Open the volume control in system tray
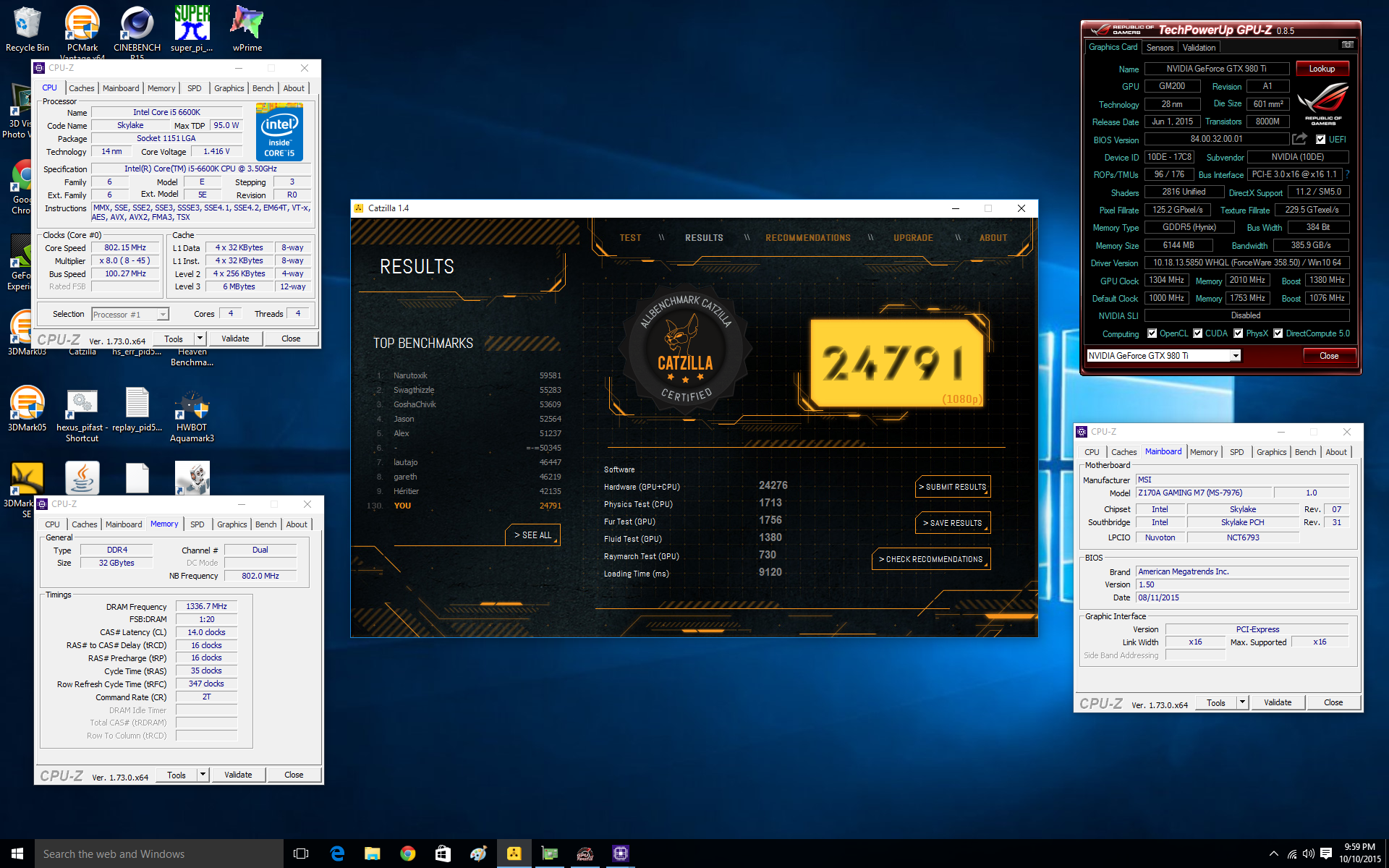The image size is (1389, 868). click(x=1309, y=854)
